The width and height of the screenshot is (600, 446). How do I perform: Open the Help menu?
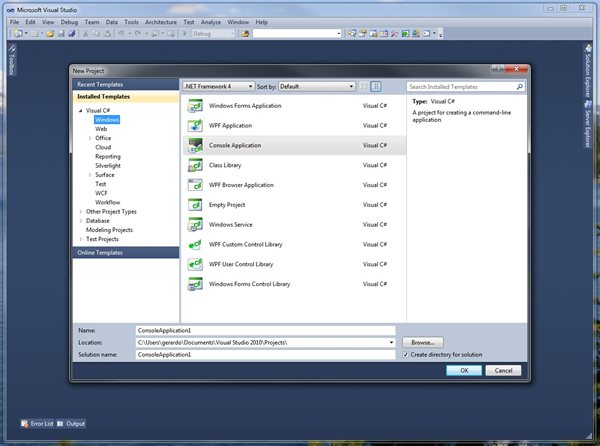[x=261, y=22]
